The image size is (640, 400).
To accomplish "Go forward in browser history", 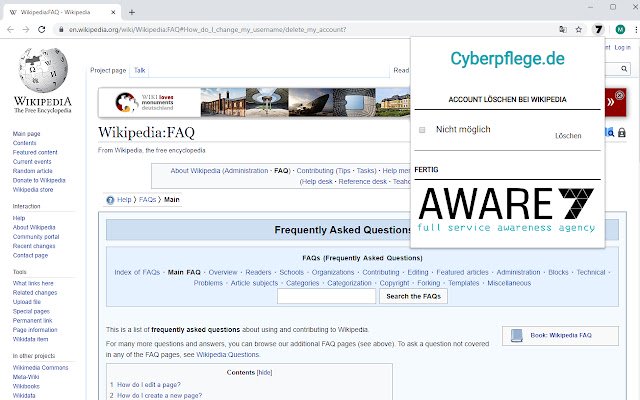I will [x=26, y=29].
